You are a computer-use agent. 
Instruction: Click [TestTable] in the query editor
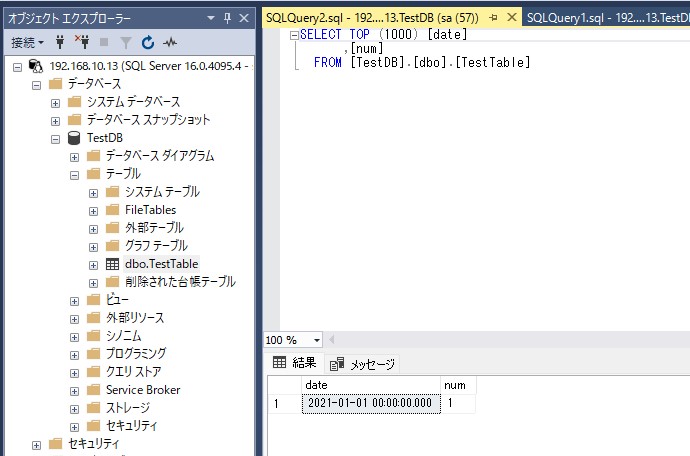[x=493, y=63]
